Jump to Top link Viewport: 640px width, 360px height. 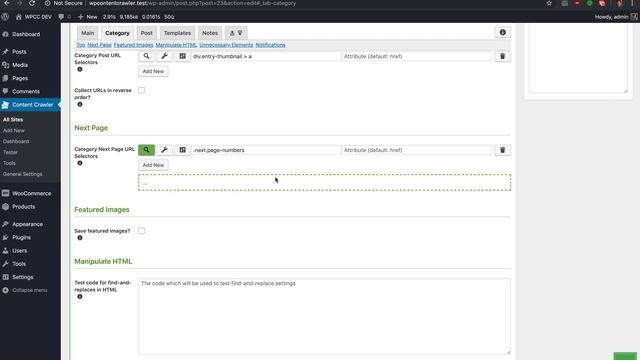(x=81, y=45)
